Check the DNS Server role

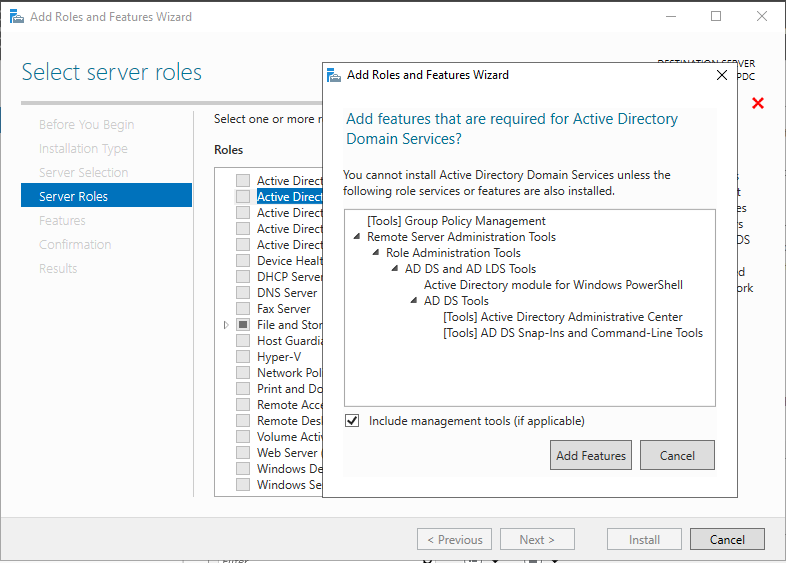point(243,293)
